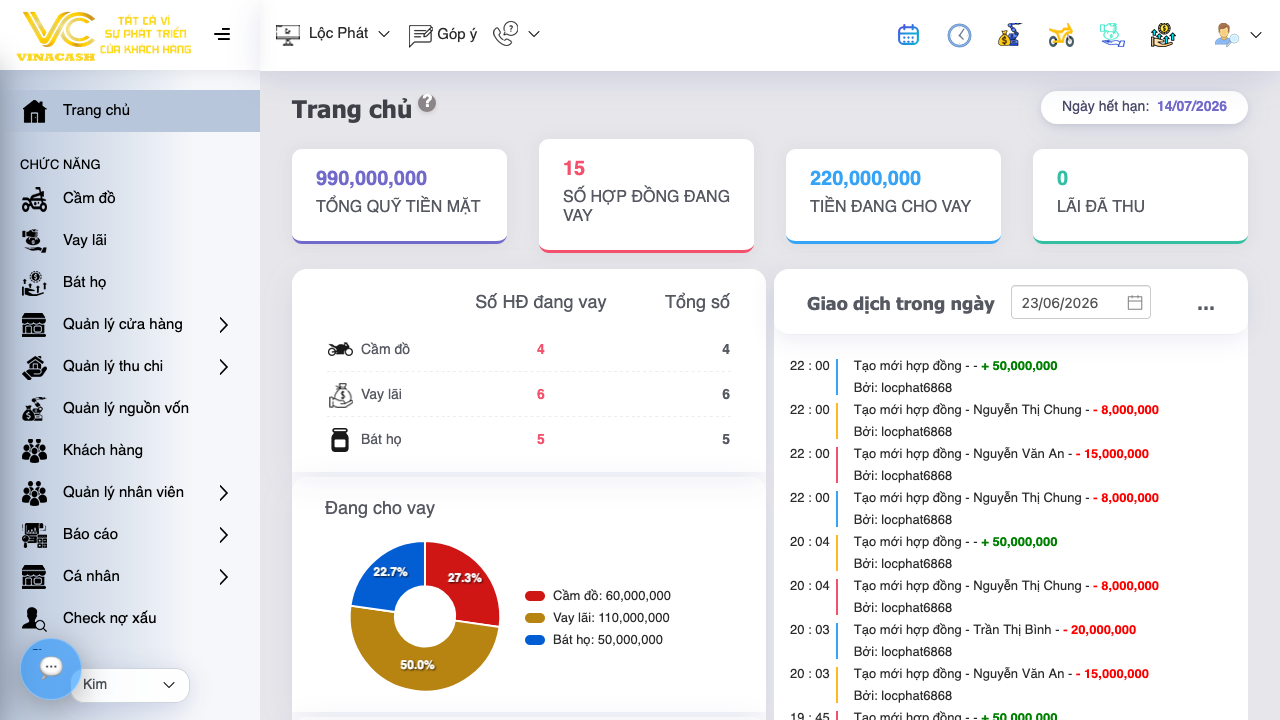The height and width of the screenshot is (720, 1280).
Task: Click the blue 22.7% pie slice
Action: click(x=390, y=572)
